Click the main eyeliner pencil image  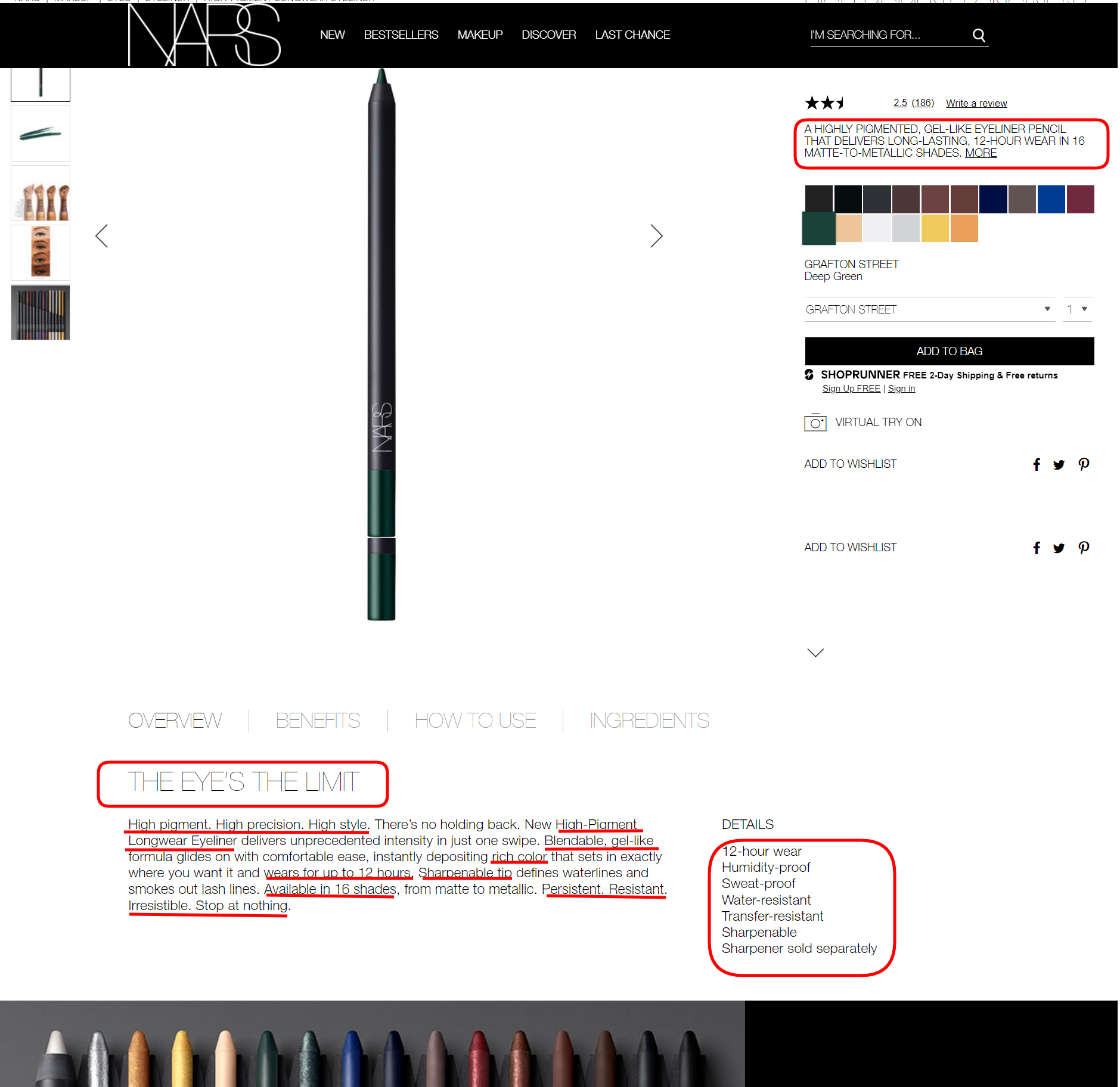tap(381, 344)
